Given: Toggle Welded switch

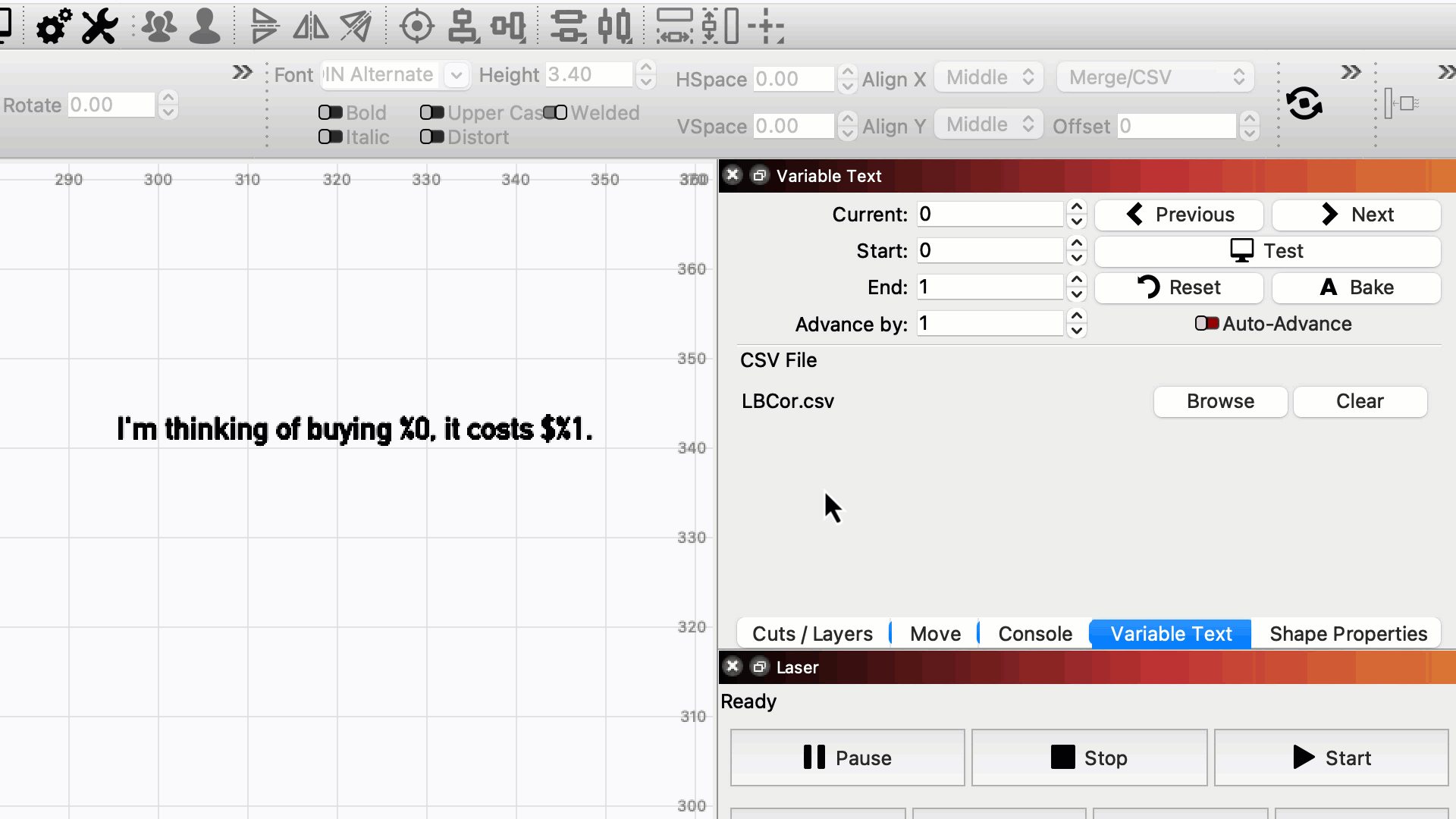Looking at the screenshot, I should click(555, 112).
